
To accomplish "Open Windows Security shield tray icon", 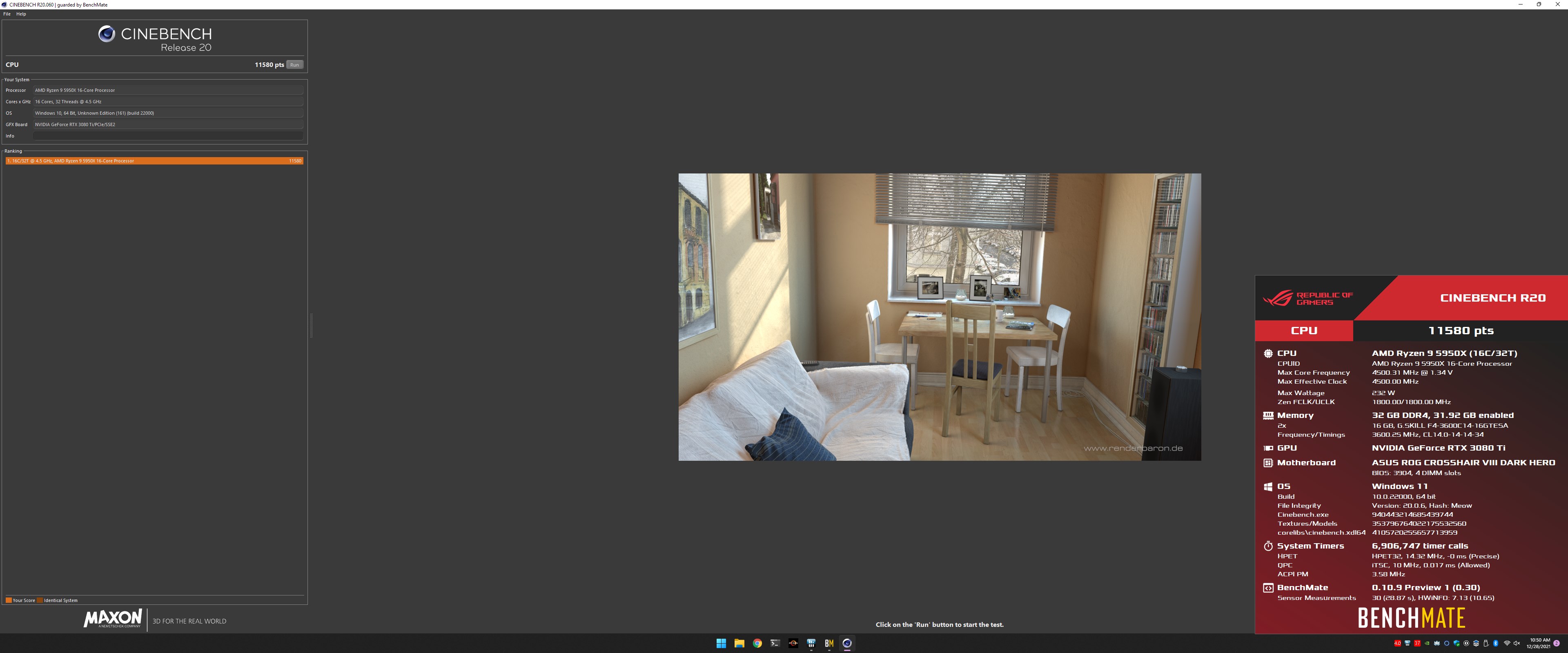I will point(1457,643).
